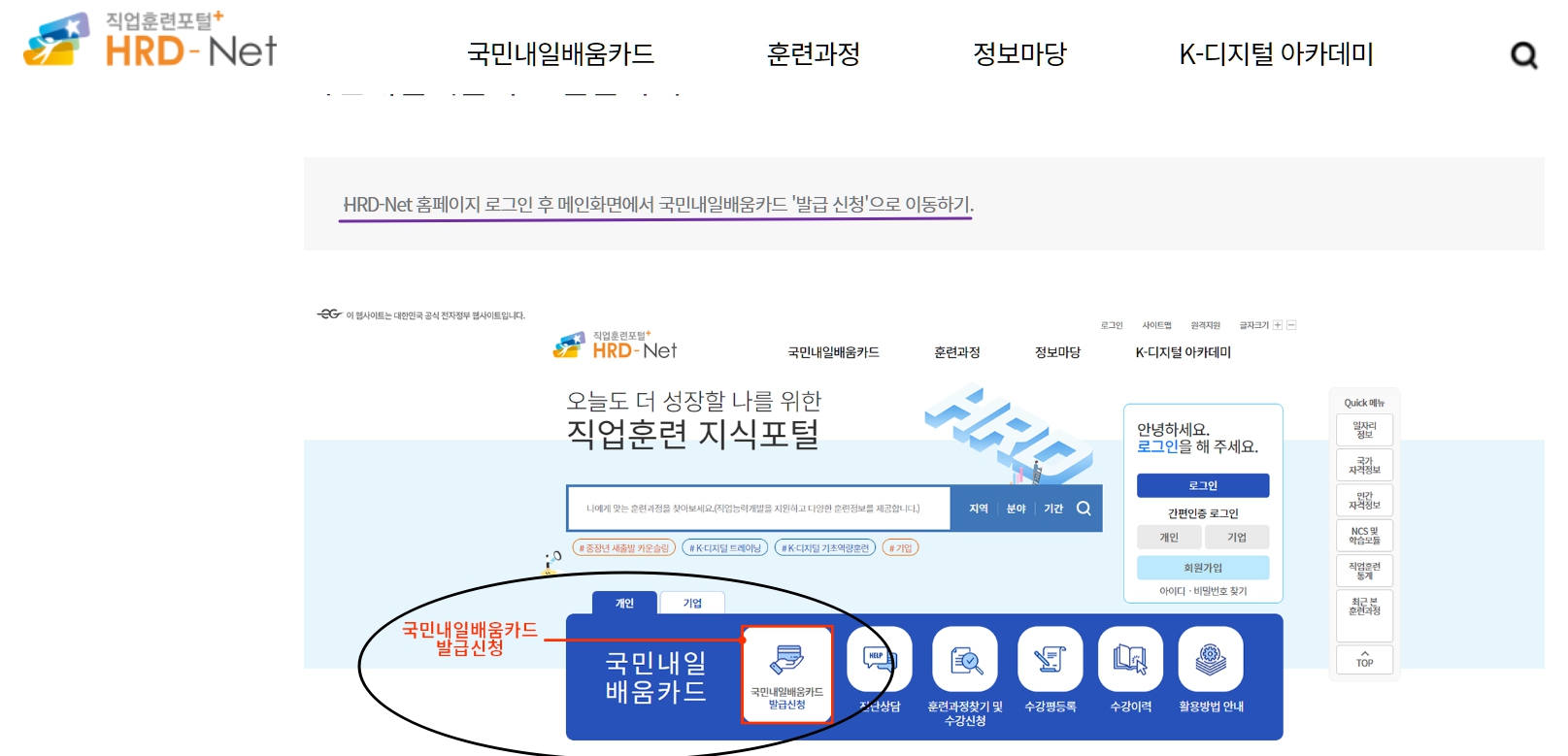Screen dimensions: 1568x756
Task: Click 정보마당 in the embedded screenshot's menu bar
Action: 1057,352
